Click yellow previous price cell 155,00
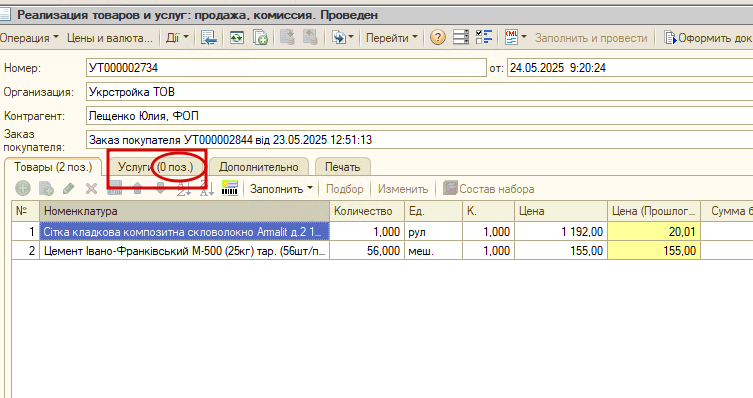 [x=654, y=251]
